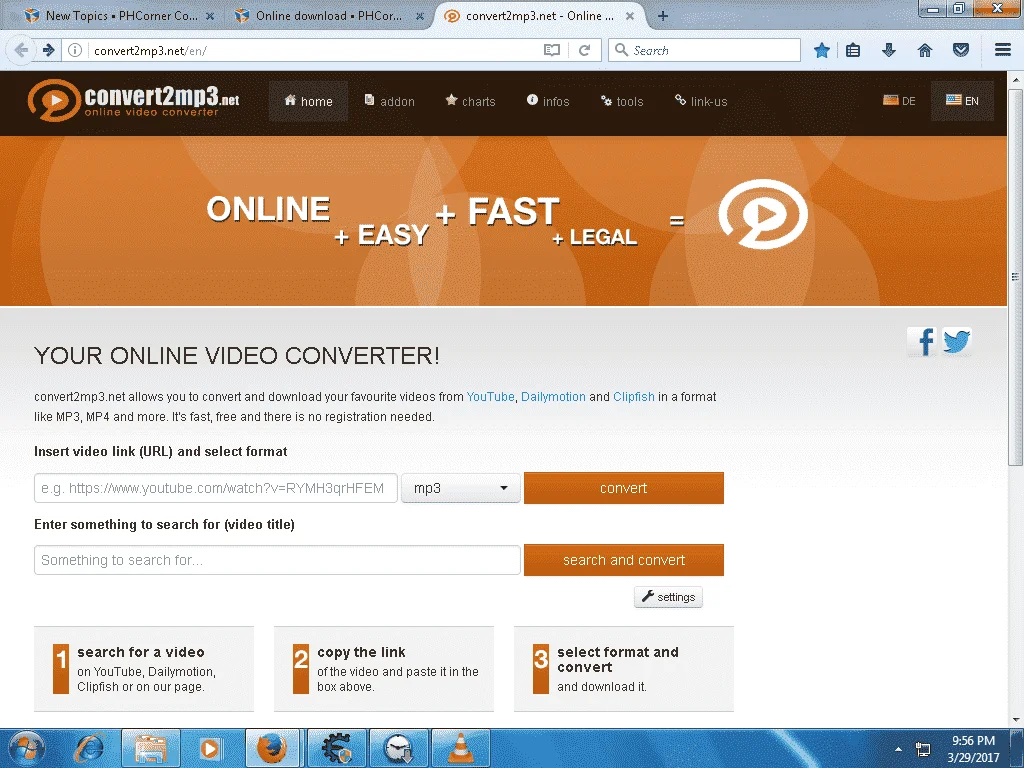
Task: Close the New Topics PHCorner tab
Action: 210,16
